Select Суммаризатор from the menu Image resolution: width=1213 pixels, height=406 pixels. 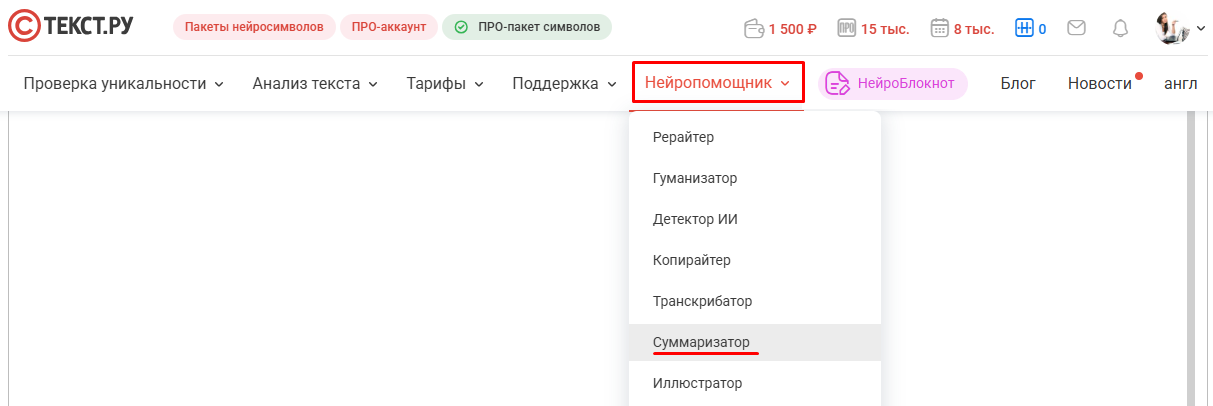point(701,342)
